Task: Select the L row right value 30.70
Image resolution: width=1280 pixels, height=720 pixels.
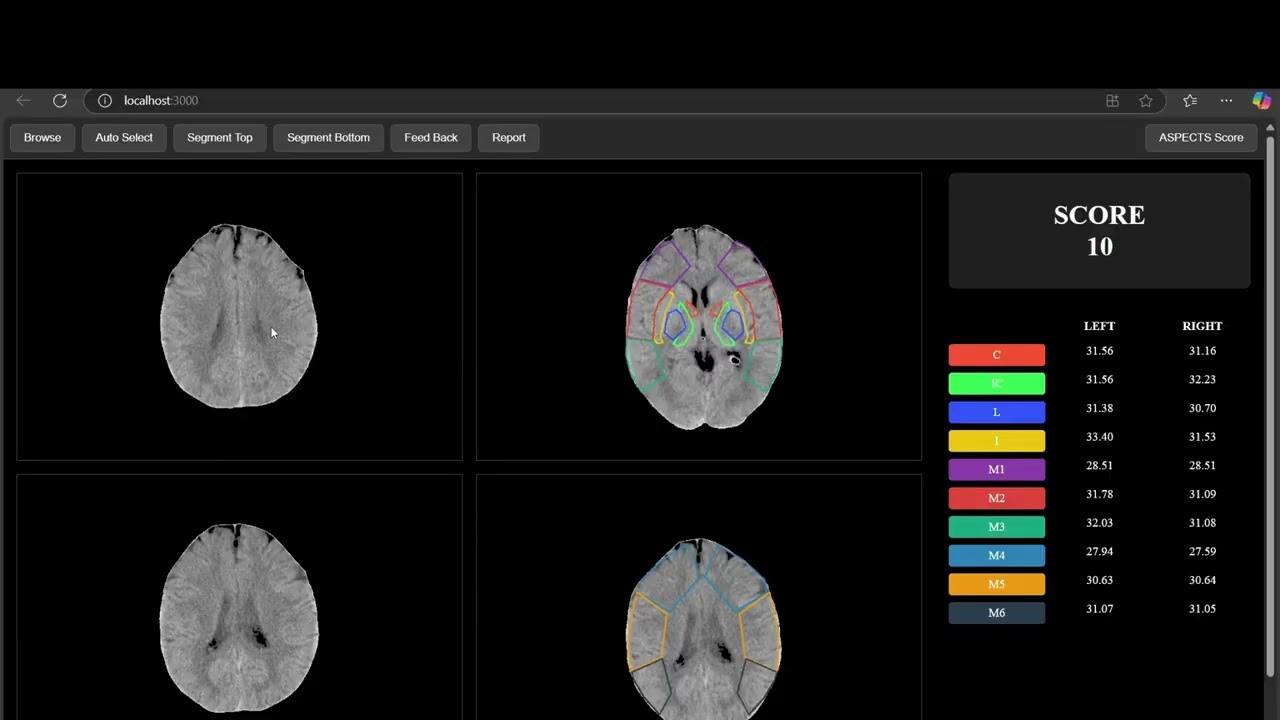Action: point(1202,409)
